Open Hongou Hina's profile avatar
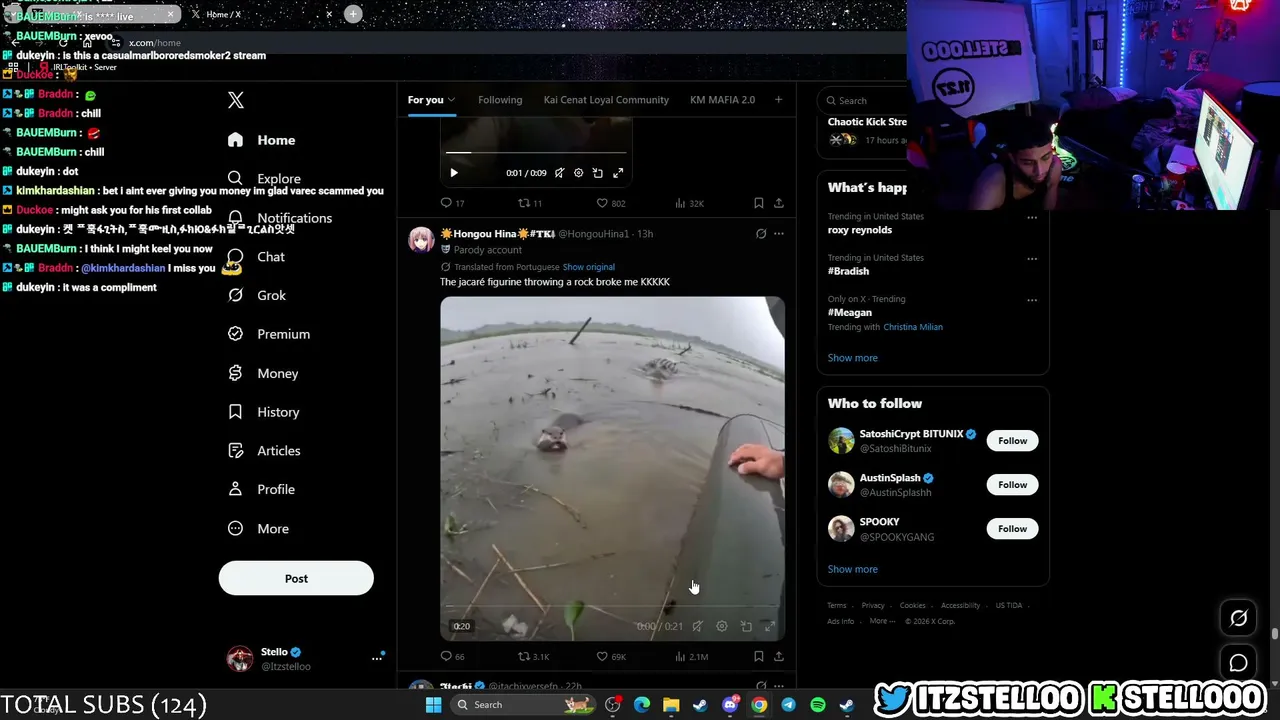 click(421, 240)
